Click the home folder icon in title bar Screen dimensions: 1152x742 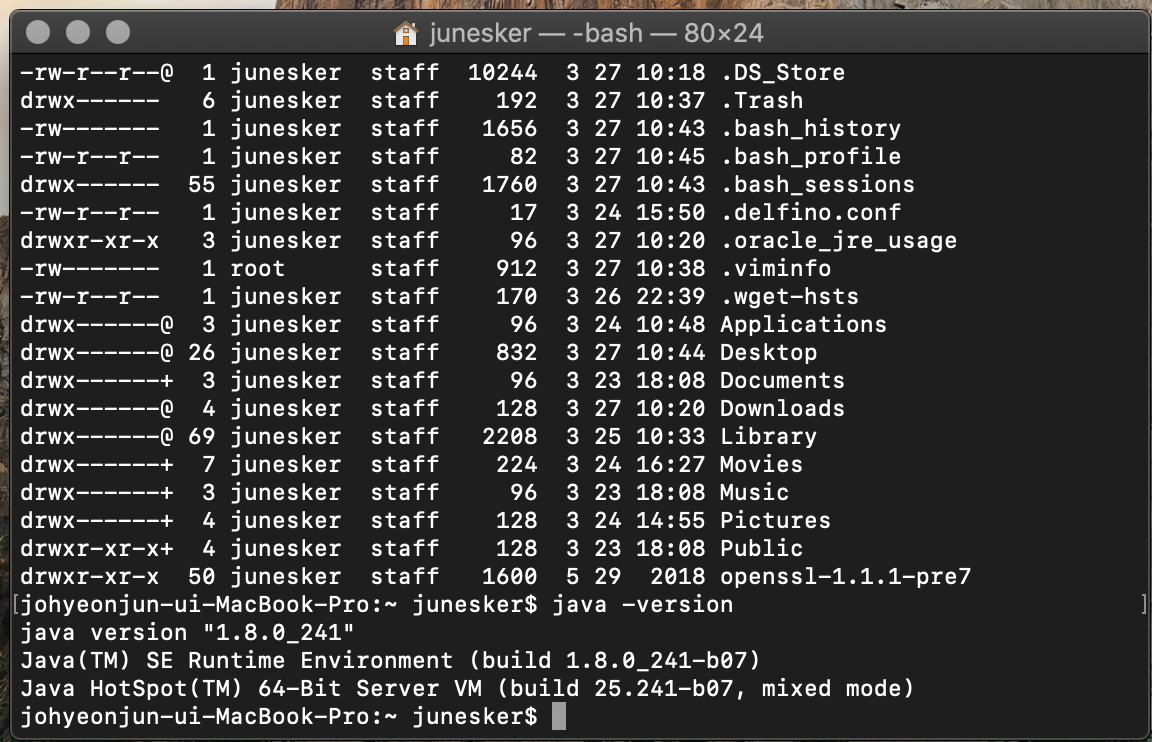pos(406,33)
